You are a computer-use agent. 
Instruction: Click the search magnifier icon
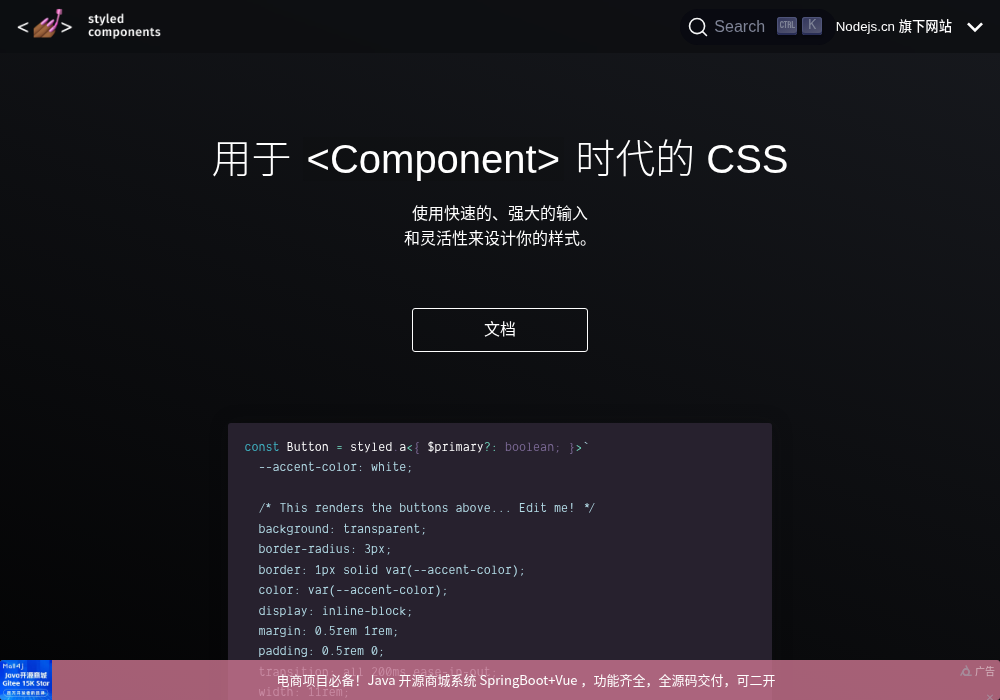[698, 27]
